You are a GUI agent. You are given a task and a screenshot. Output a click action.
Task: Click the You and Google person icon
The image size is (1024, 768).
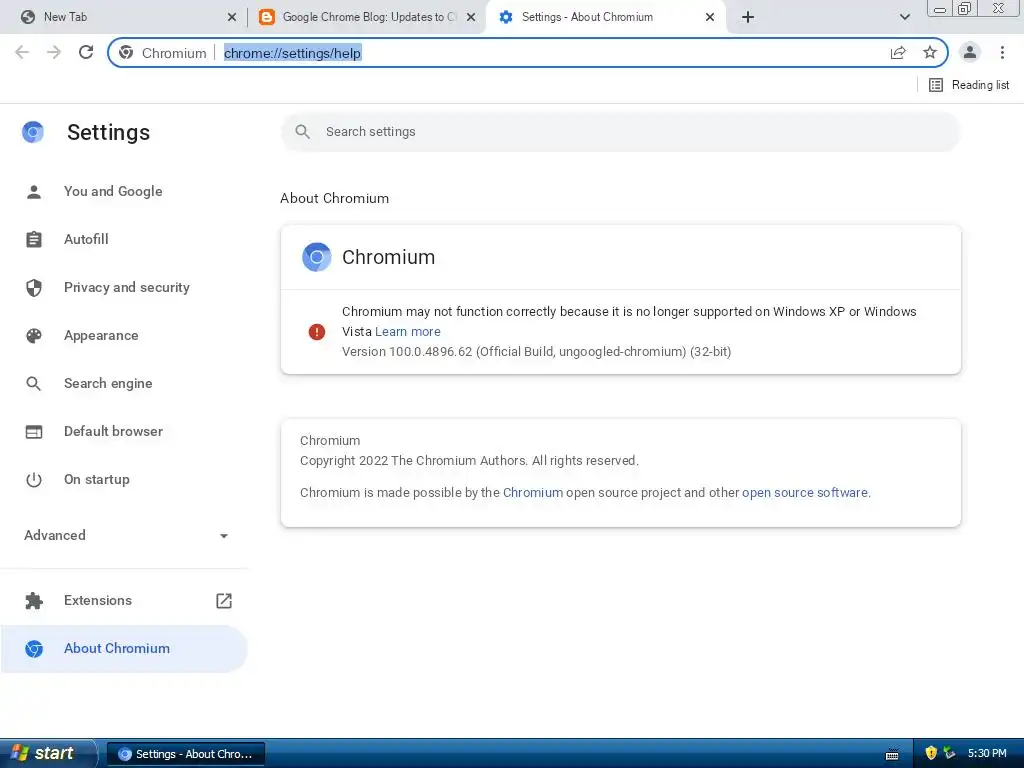33,191
